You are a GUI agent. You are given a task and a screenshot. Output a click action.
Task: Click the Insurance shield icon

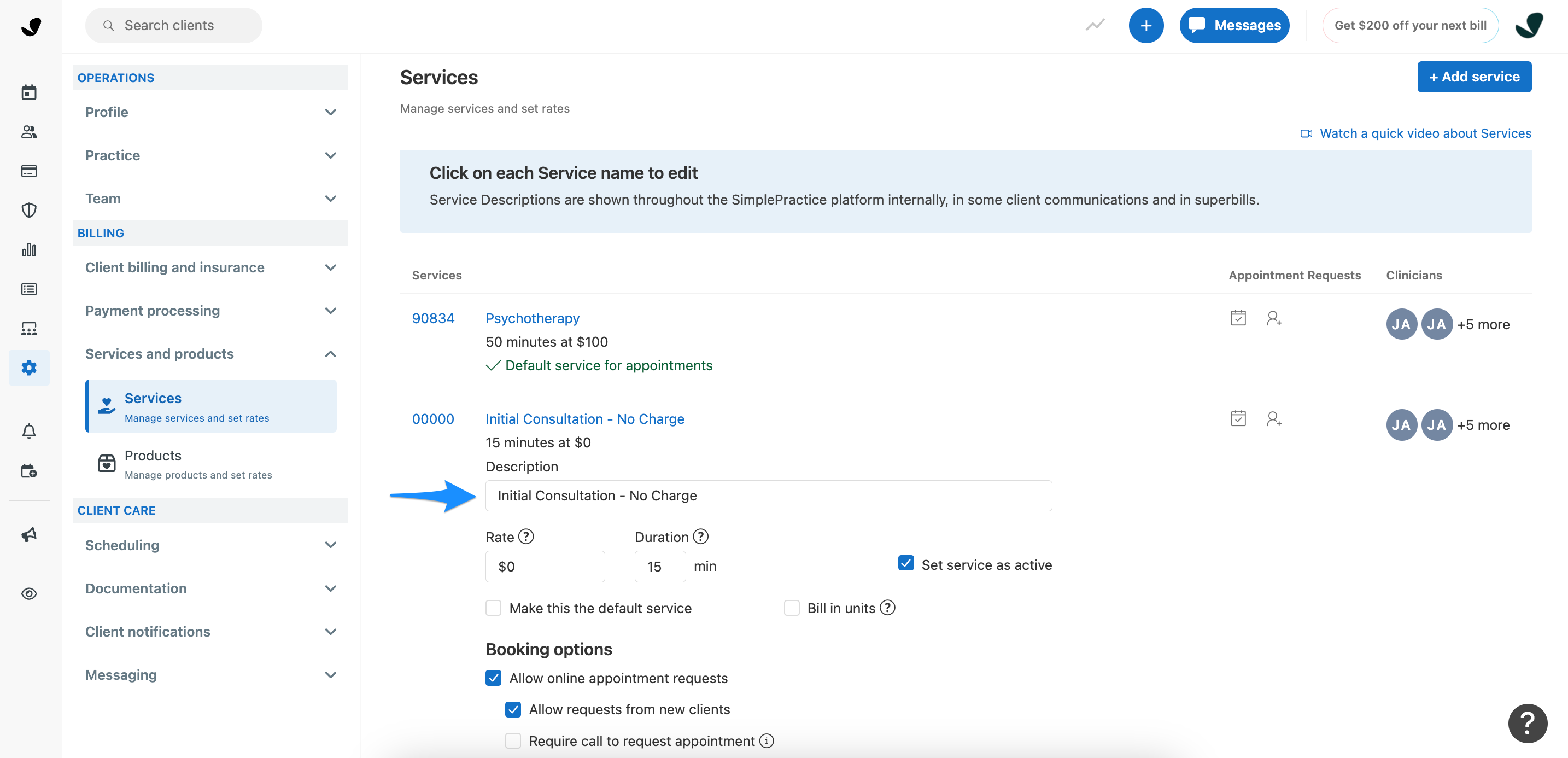coord(28,210)
